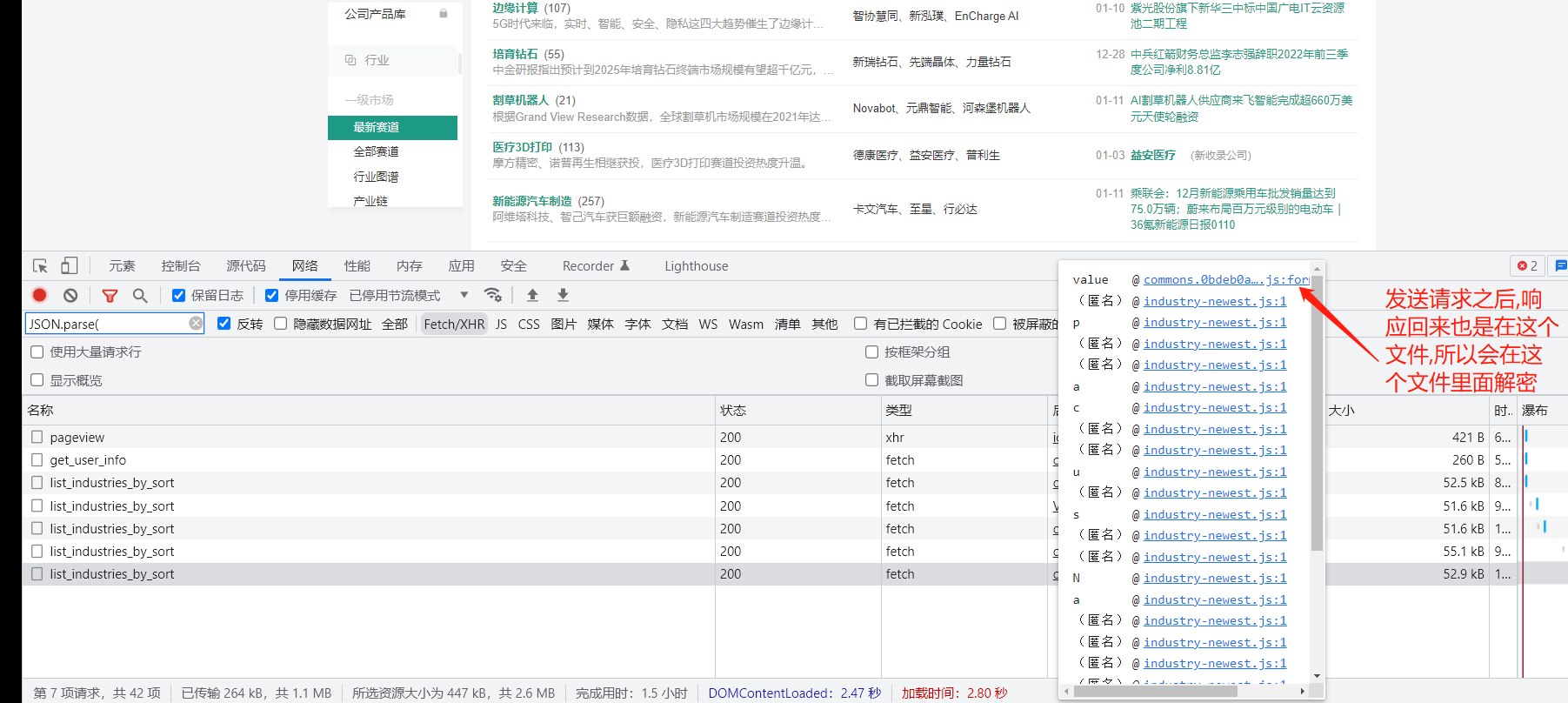Screen dimensions: 1568x703
Task: Enable 使用大量请求行 checkbox
Action: click(x=37, y=352)
